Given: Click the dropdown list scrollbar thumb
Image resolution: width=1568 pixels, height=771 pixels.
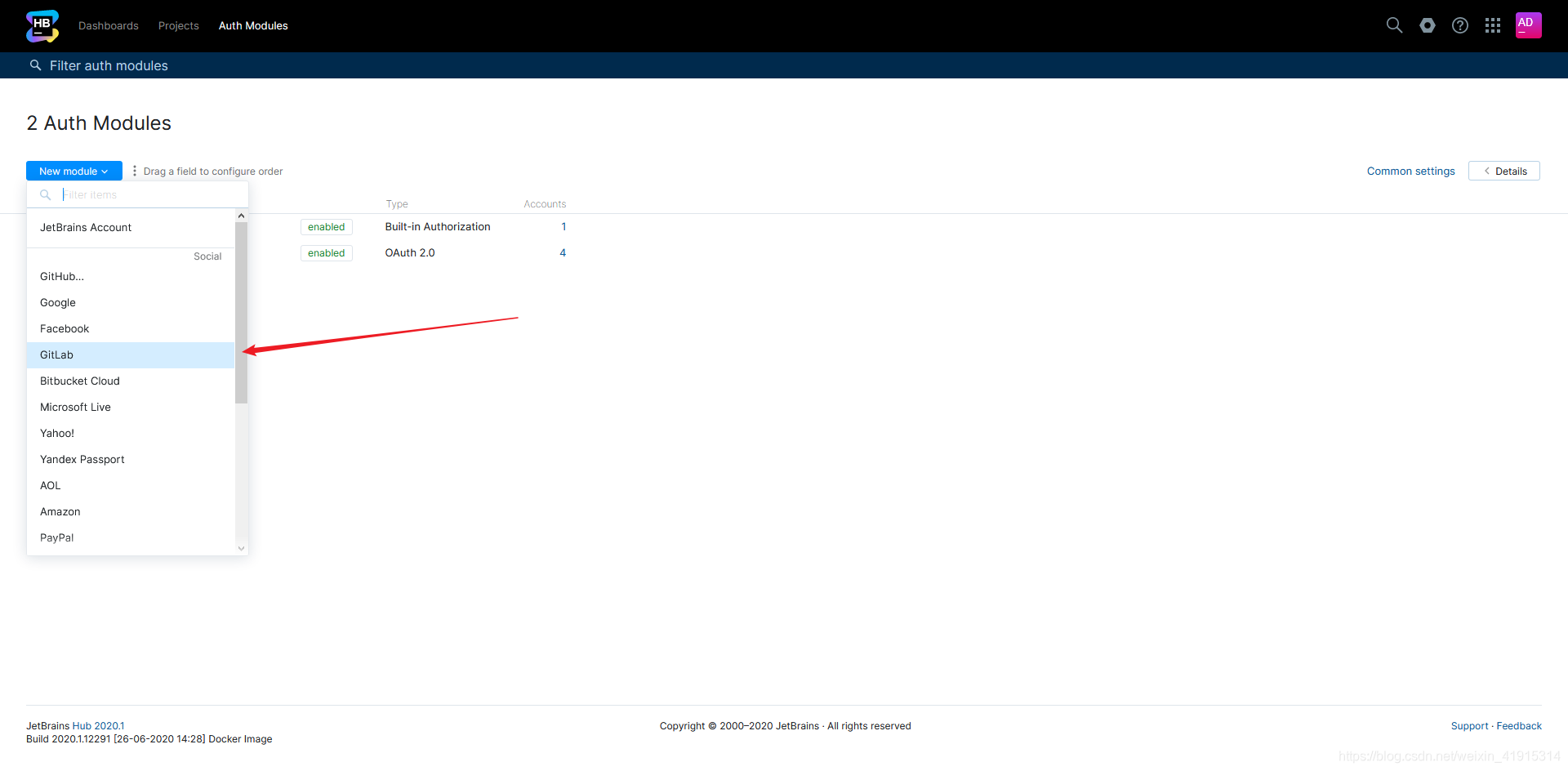Looking at the screenshot, I should [241, 312].
